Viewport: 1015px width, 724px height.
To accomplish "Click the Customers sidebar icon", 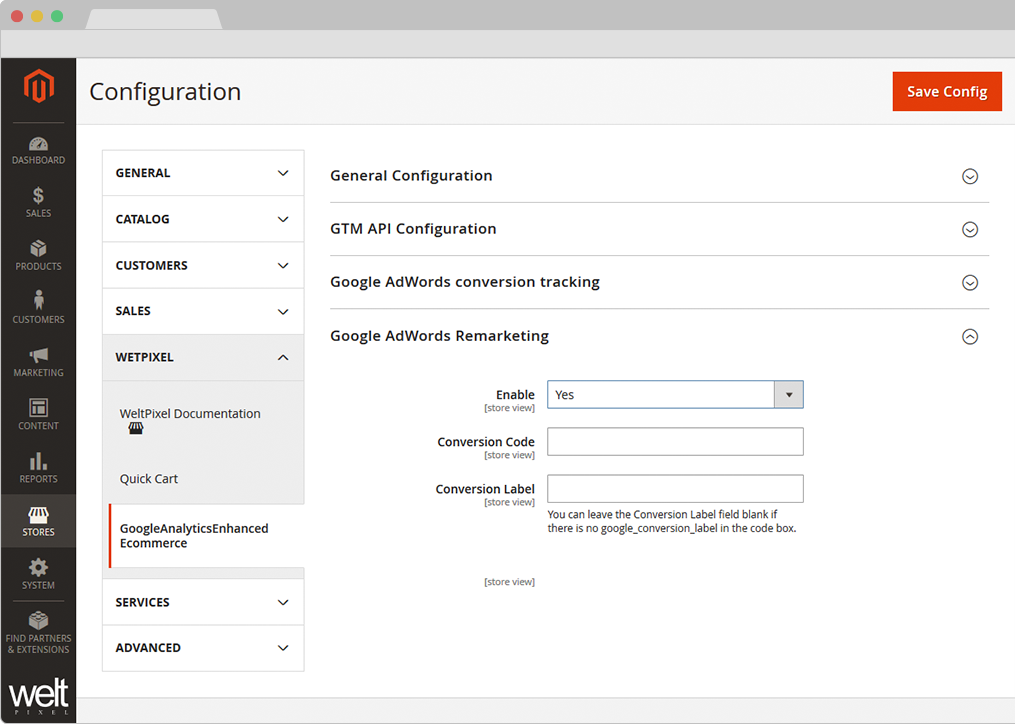I will point(38,305).
